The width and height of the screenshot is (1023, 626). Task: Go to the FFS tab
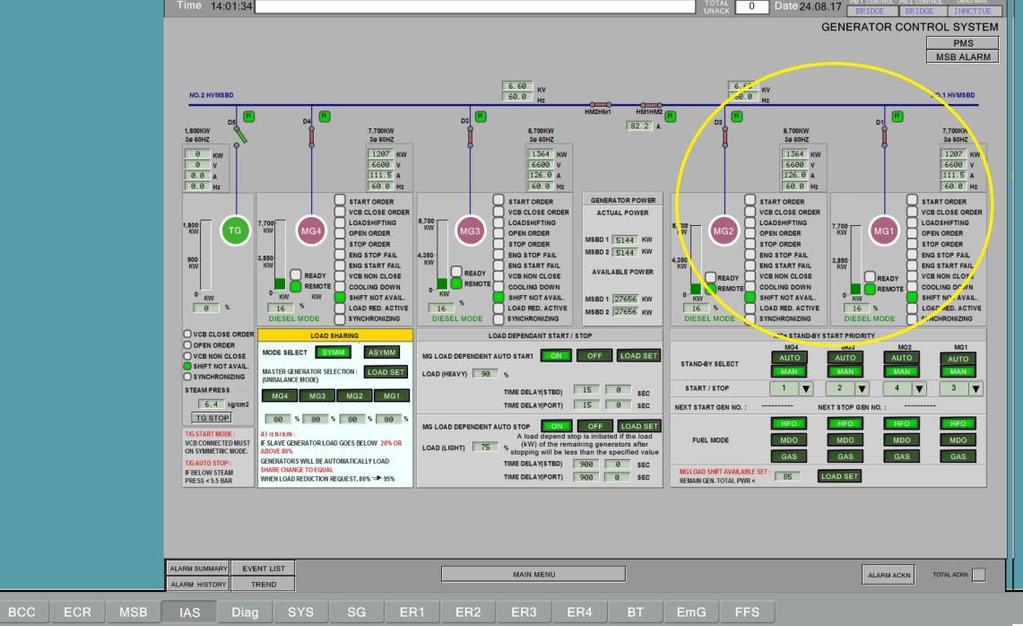(747, 612)
